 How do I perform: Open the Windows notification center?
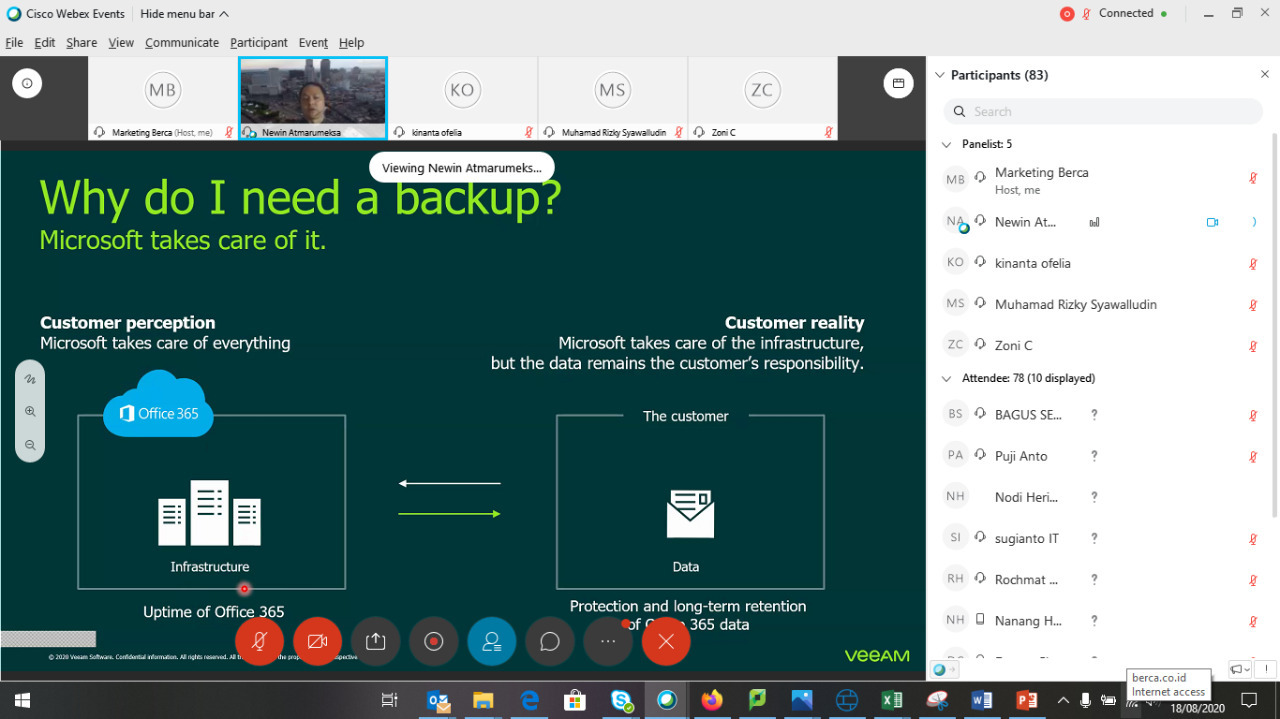click(x=1249, y=700)
